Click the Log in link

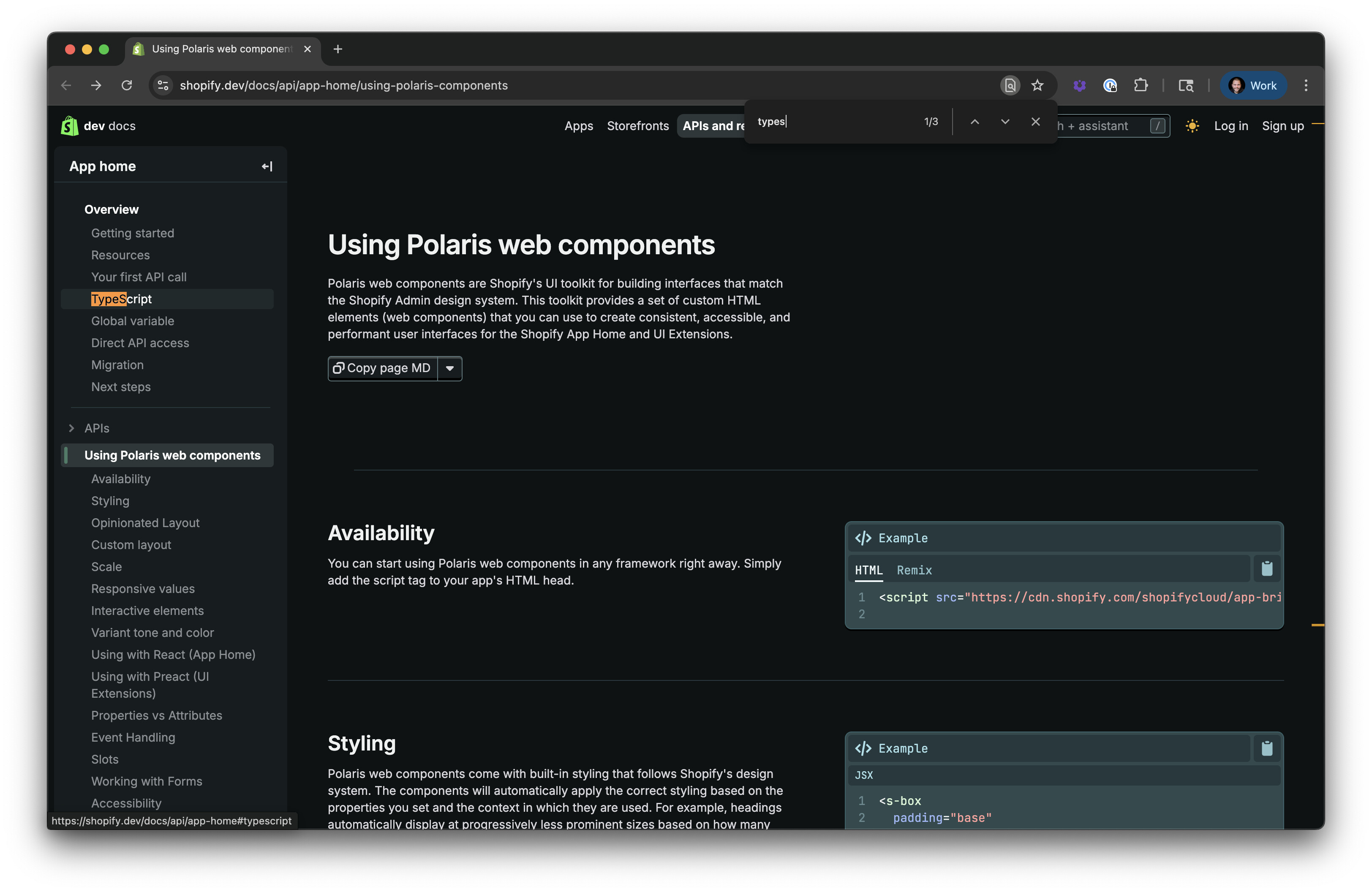(x=1231, y=125)
